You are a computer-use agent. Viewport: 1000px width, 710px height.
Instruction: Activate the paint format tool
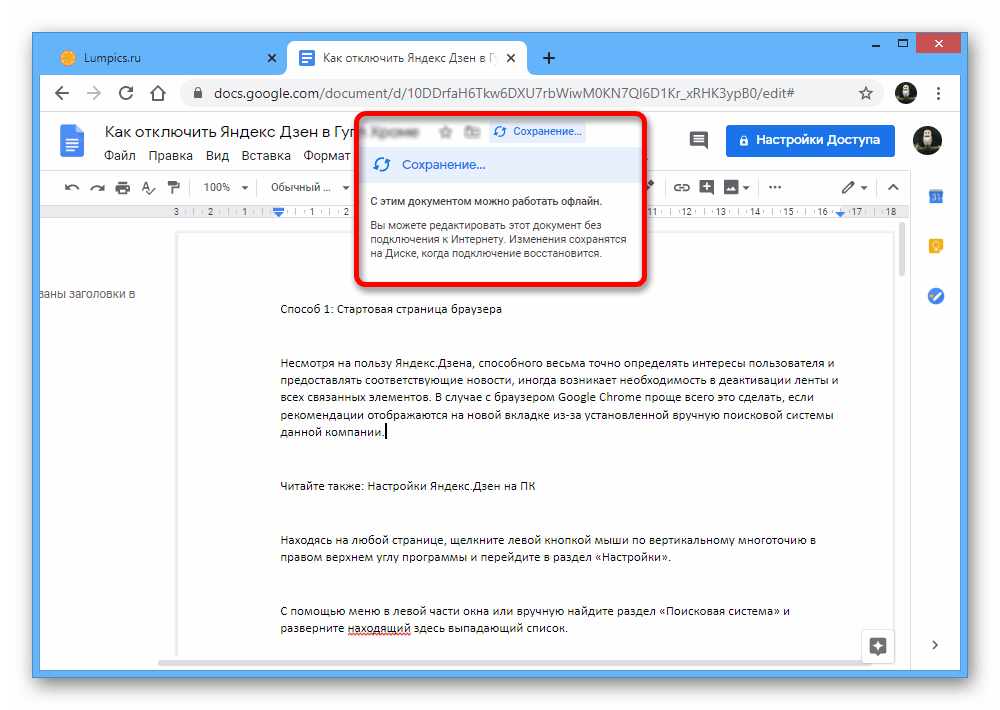tap(173, 188)
